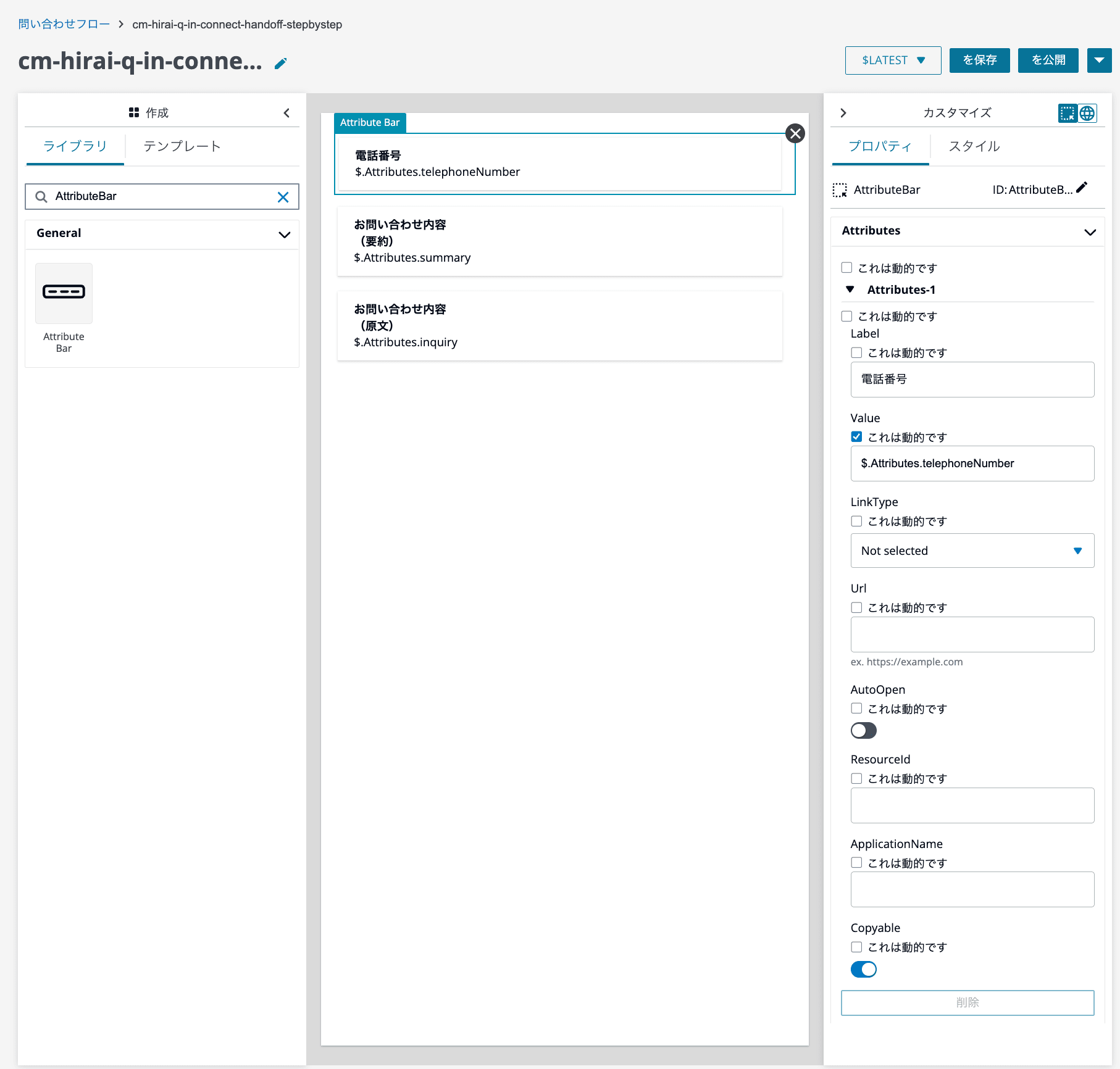
Task: Click the 削除 button
Action: tap(967, 1002)
